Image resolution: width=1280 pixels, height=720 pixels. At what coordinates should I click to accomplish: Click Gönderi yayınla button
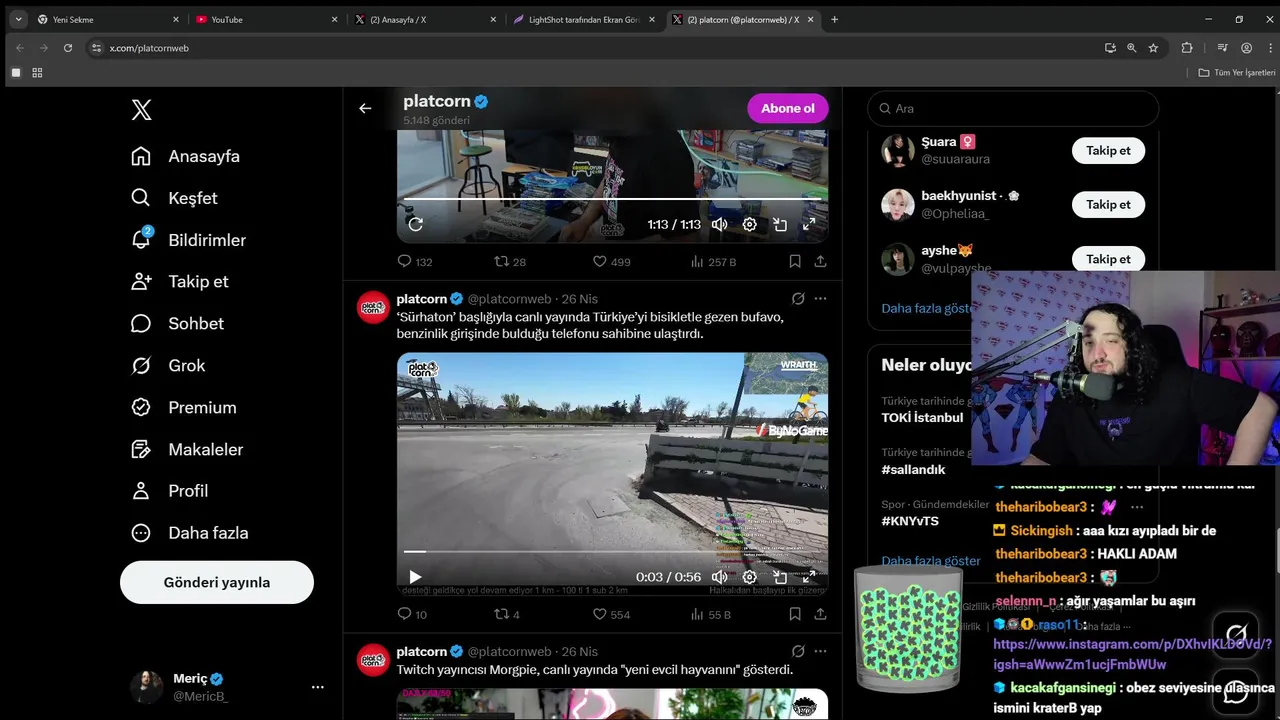(217, 582)
